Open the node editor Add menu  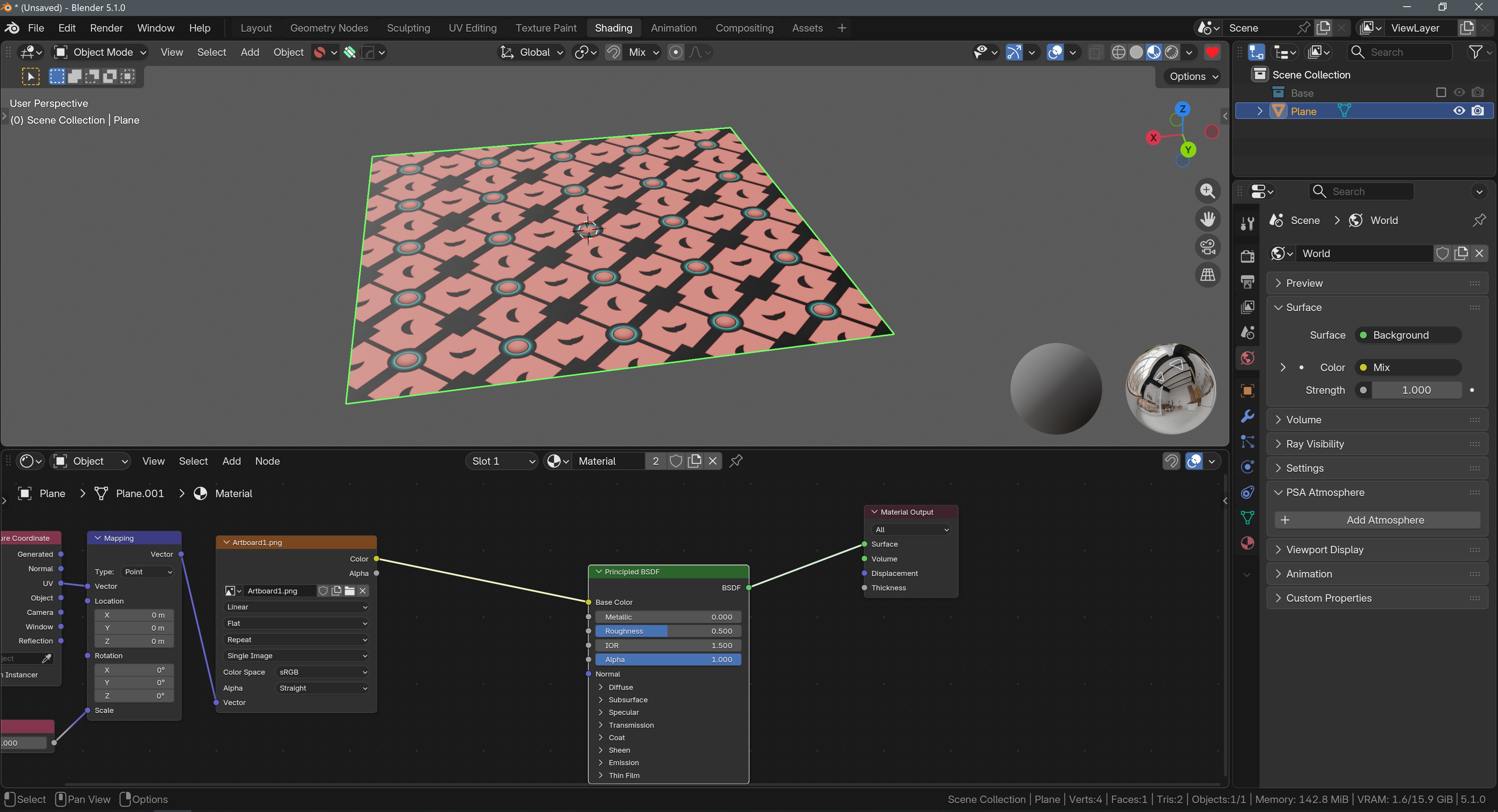pos(231,461)
